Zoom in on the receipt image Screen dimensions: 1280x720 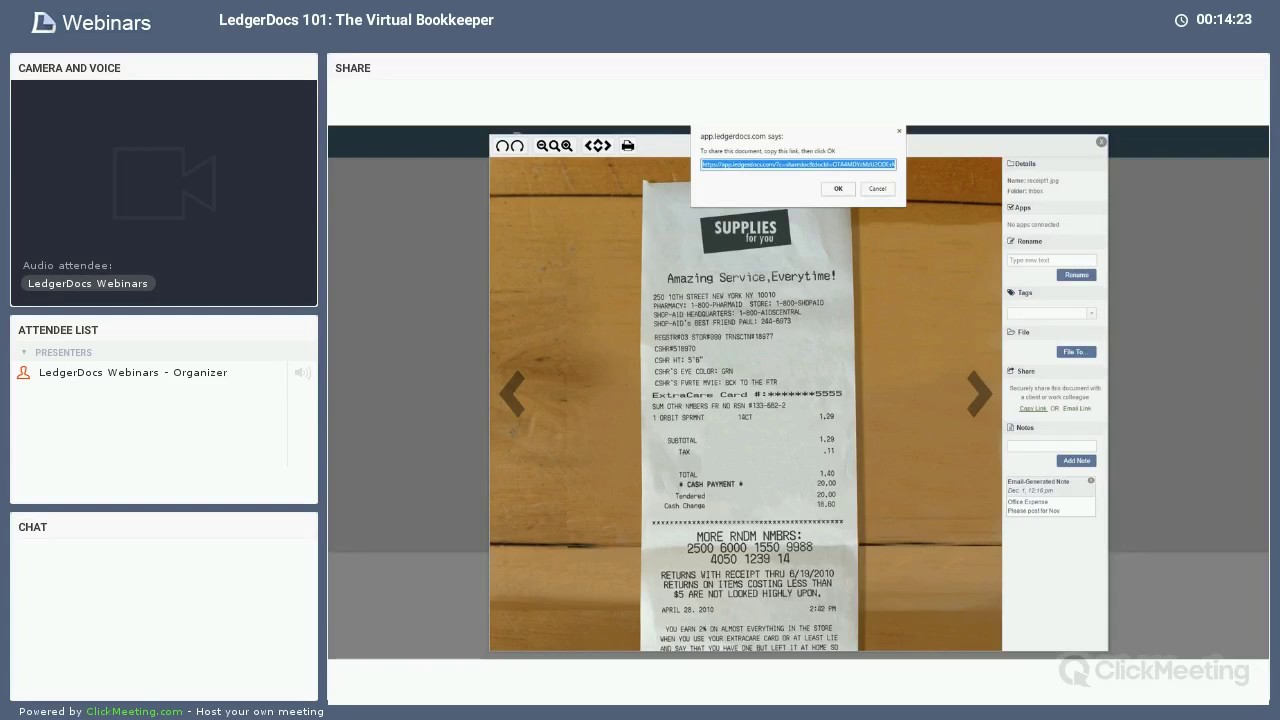click(x=567, y=146)
